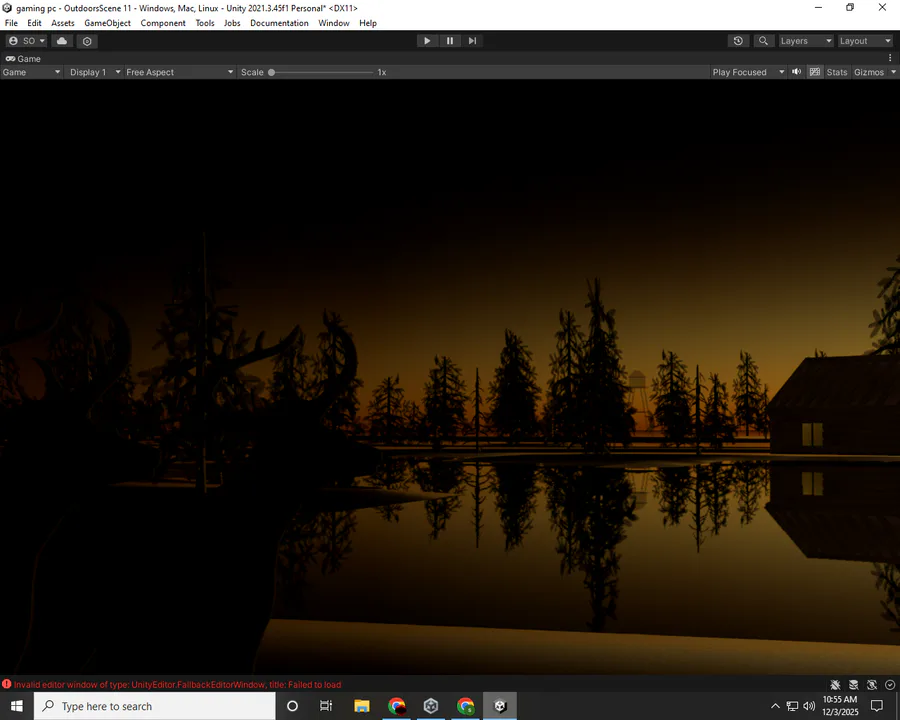Image resolution: width=900 pixels, height=720 pixels.
Task: Open the Unity account SO dropdown
Action: coord(27,41)
